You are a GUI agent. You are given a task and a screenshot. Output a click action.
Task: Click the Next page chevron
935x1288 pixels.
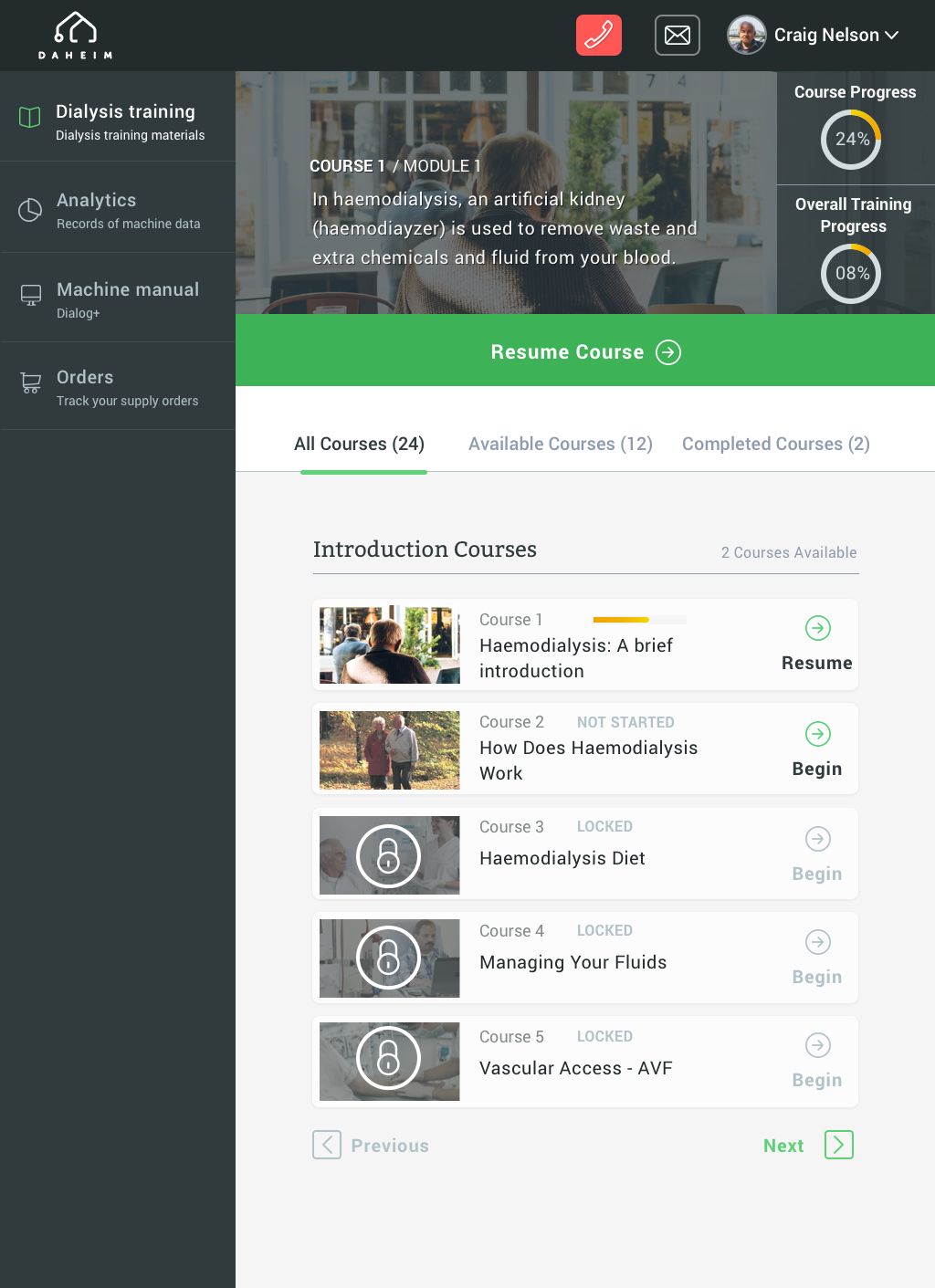[x=837, y=1145]
